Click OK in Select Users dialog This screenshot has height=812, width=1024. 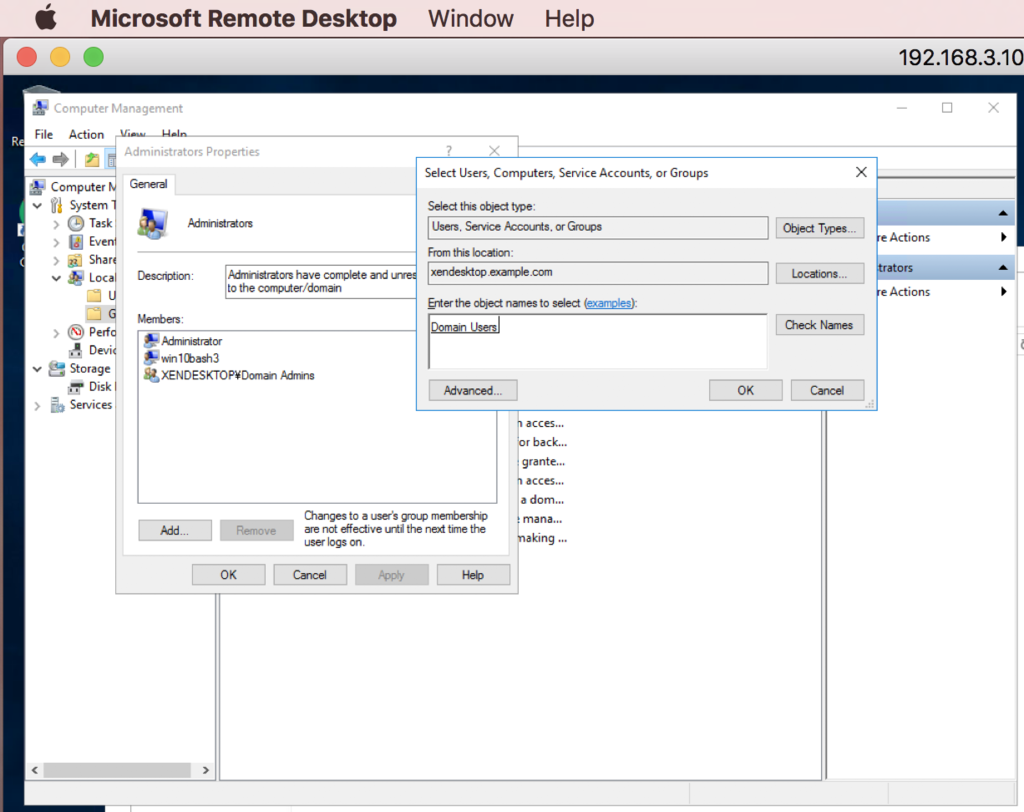click(745, 390)
